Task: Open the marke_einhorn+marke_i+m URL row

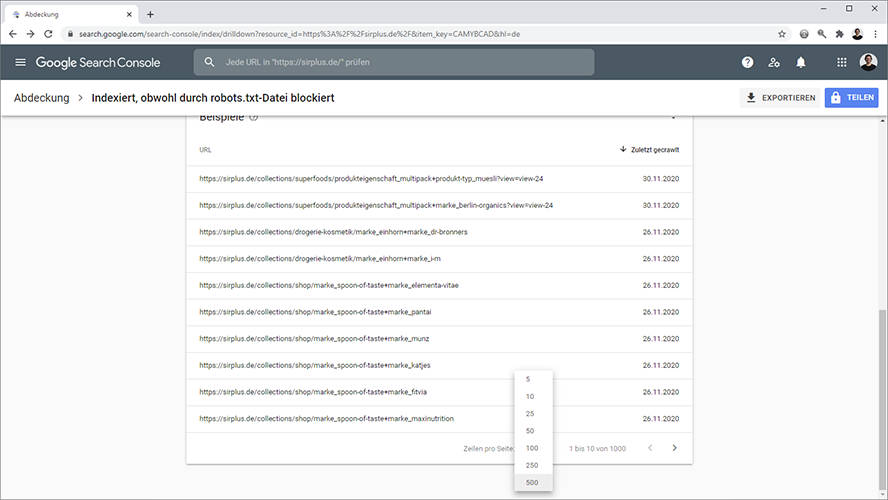Action: (x=439, y=259)
